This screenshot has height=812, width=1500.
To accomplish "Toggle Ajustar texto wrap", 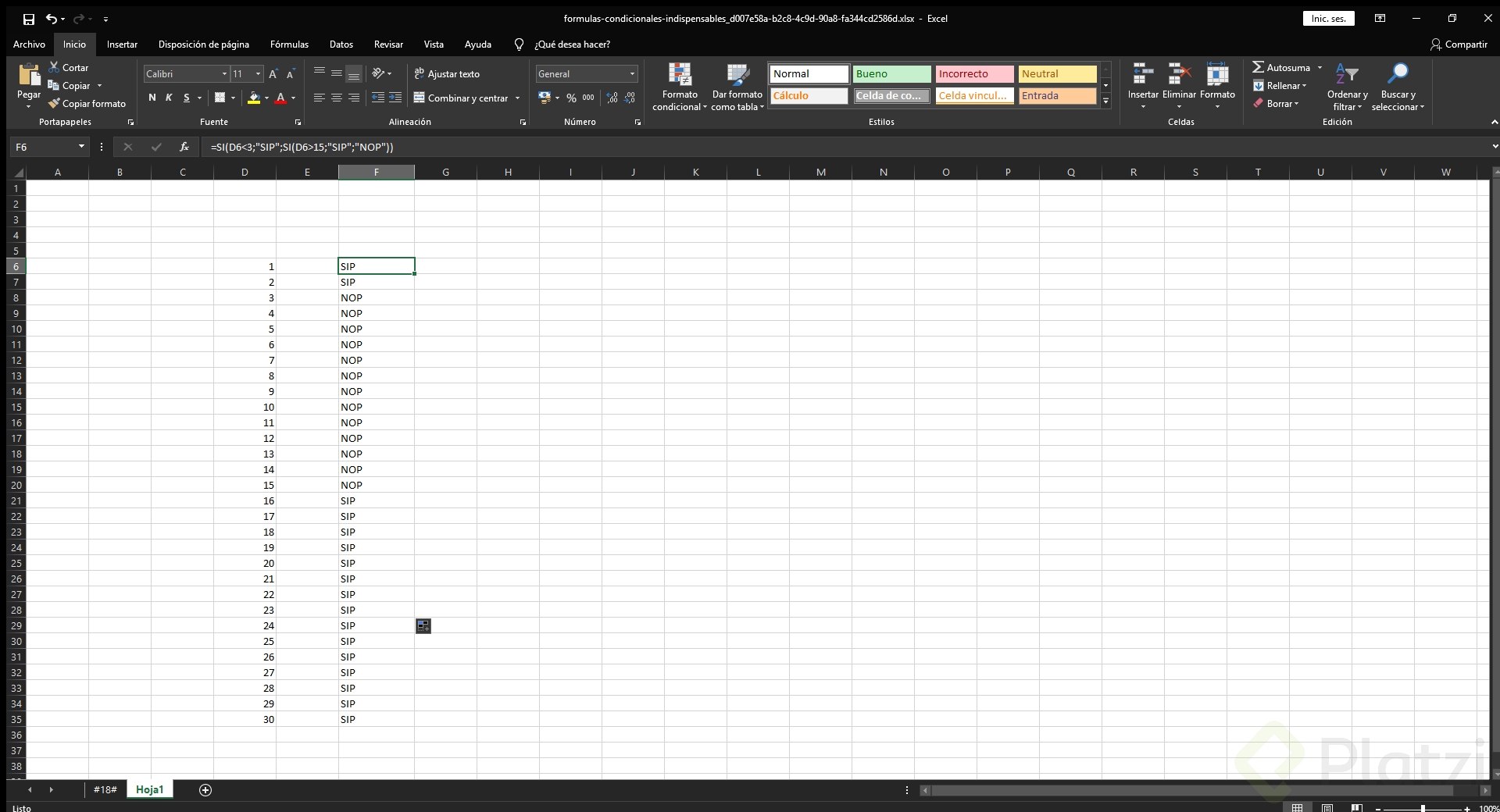I will [447, 73].
